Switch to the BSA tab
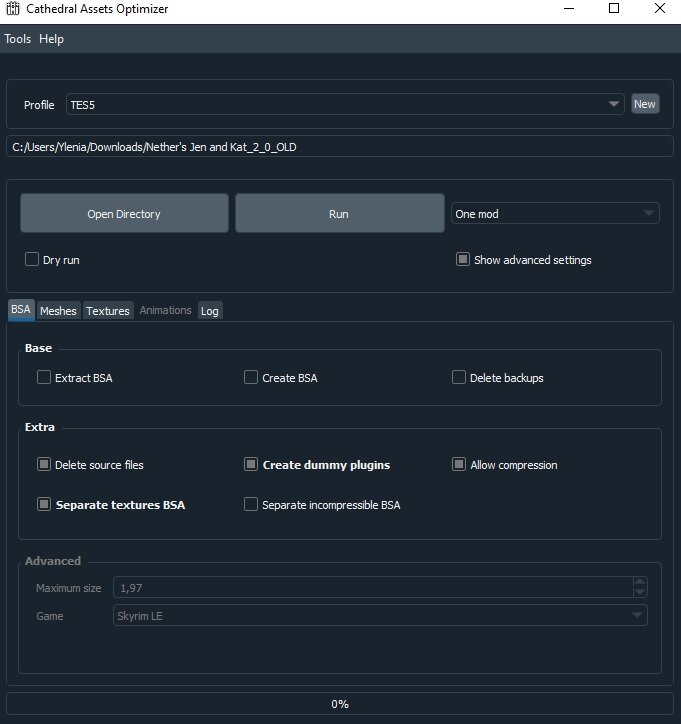681x724 pixels. point(21,309)
